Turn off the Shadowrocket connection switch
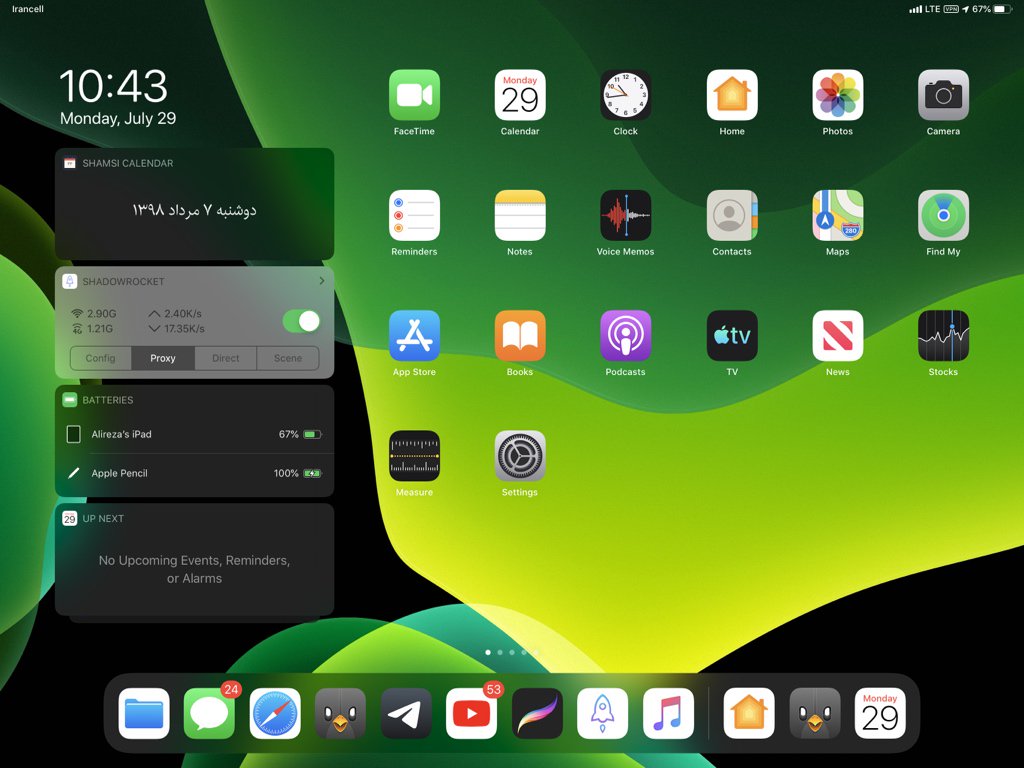The image size is (1024, 768). [301, 321]
